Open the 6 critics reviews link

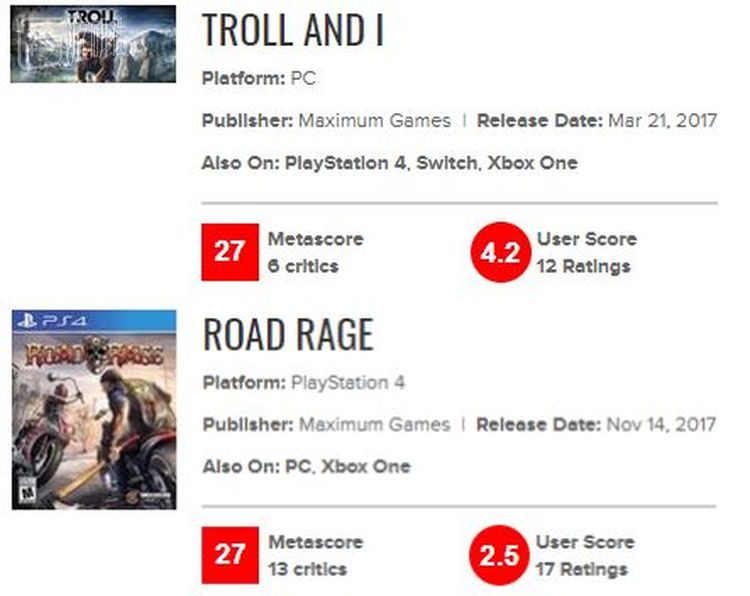point(303,267)
